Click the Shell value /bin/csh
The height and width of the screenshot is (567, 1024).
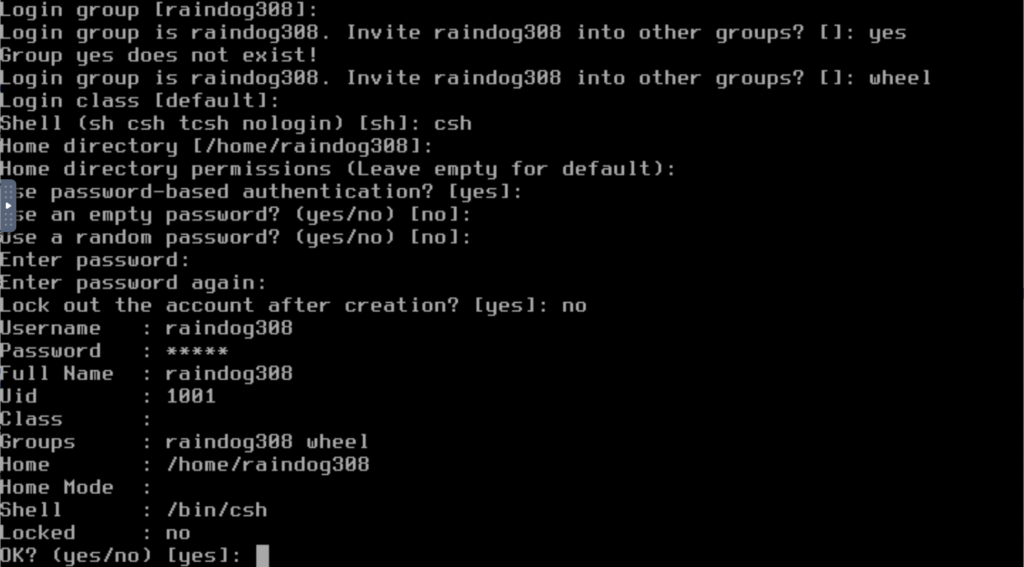click(x=217, y=510)
